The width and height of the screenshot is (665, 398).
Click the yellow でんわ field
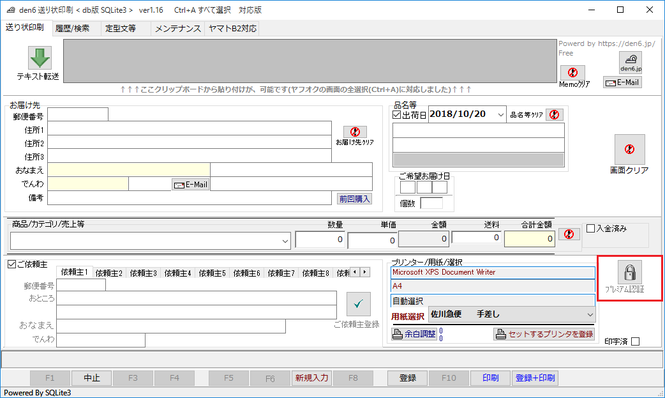click(x=88, y=183)
